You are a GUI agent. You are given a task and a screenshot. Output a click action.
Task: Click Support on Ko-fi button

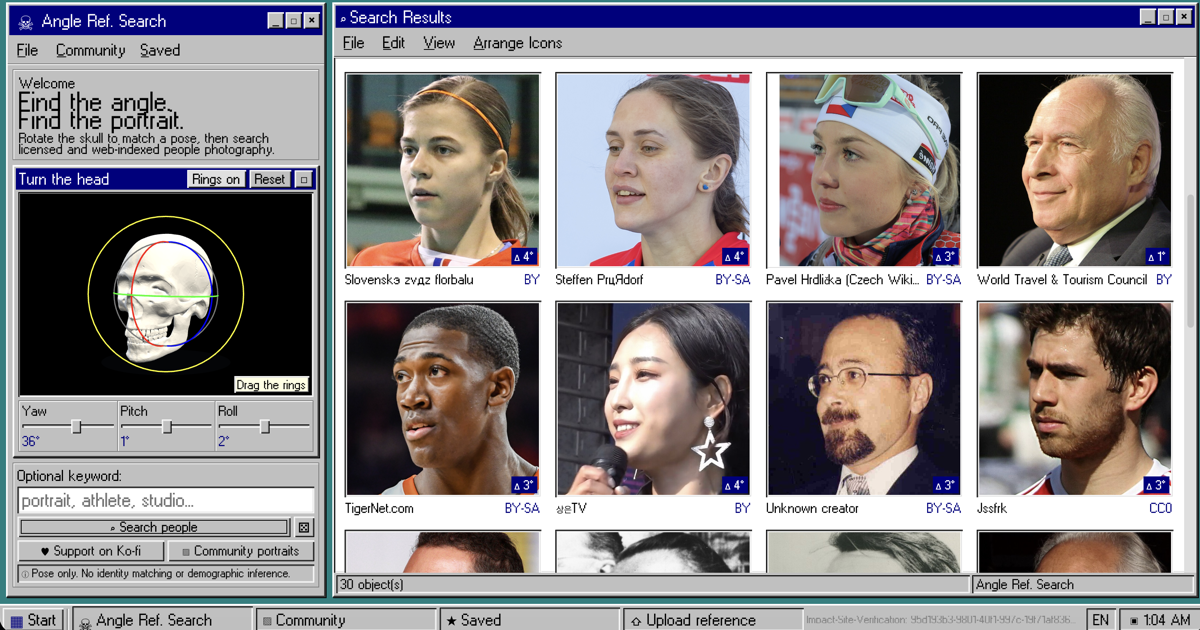91,551
